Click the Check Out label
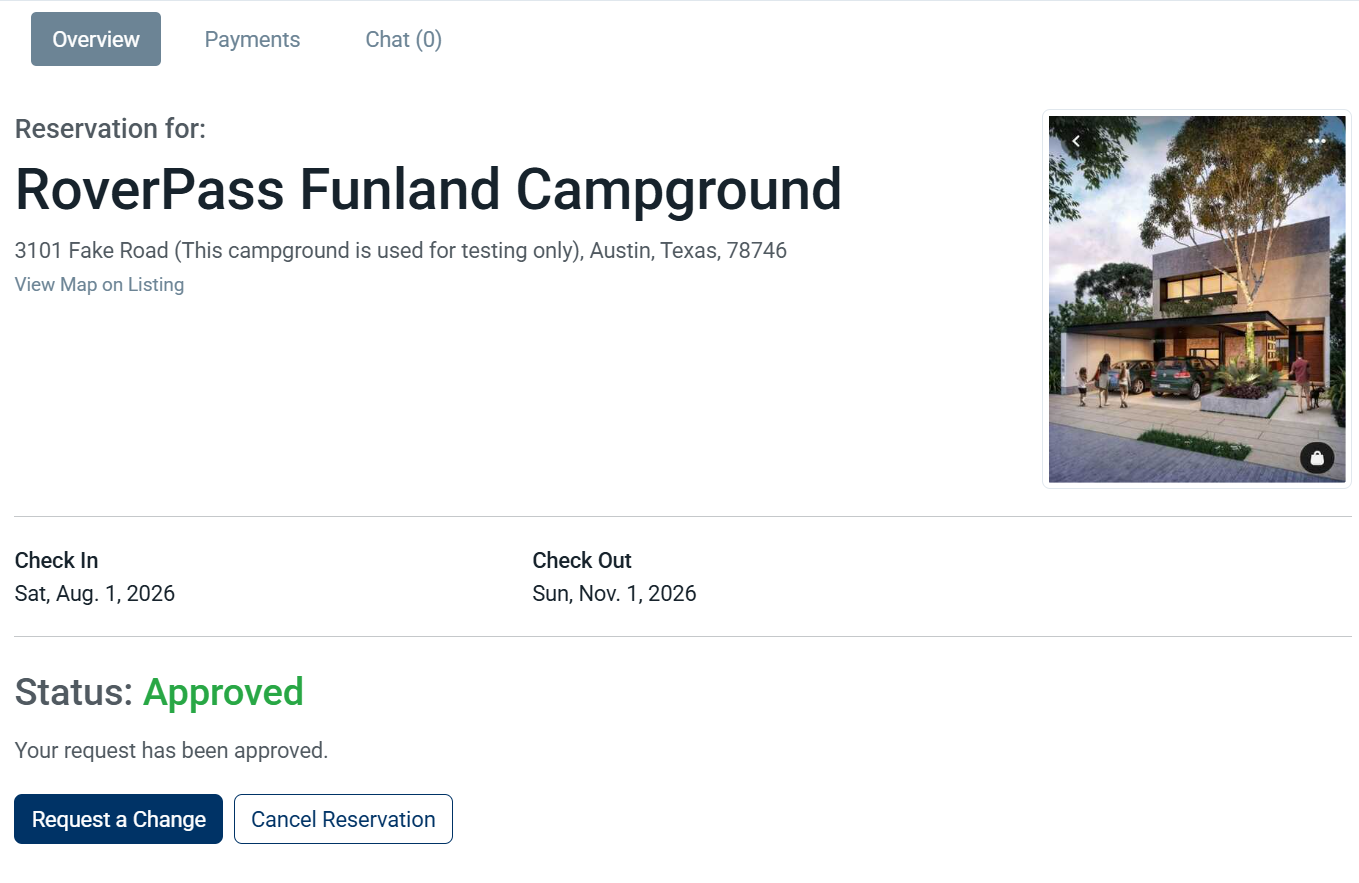 coord(582,560)
